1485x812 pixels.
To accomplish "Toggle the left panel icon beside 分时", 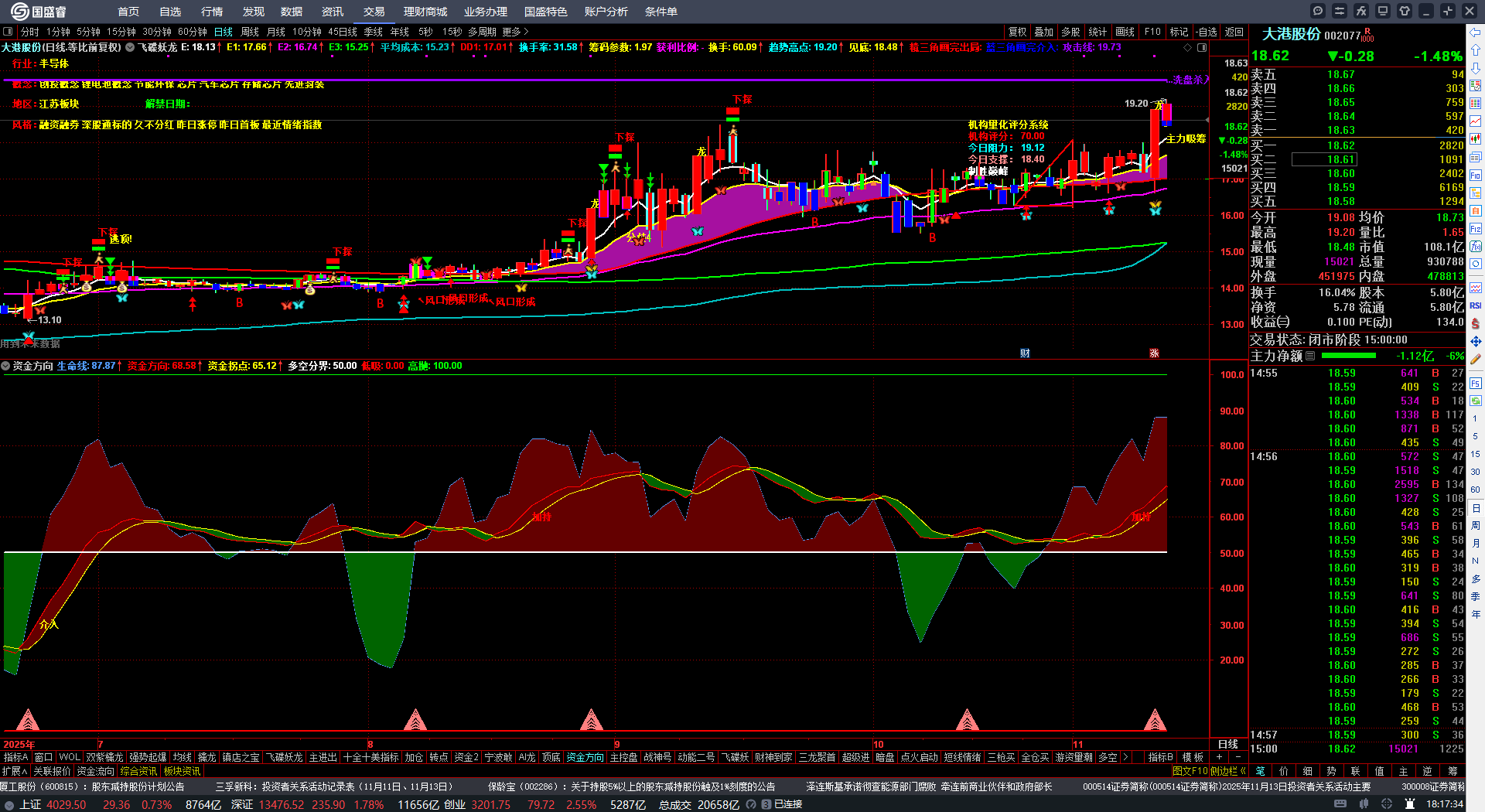I will [x=9, y=32].
